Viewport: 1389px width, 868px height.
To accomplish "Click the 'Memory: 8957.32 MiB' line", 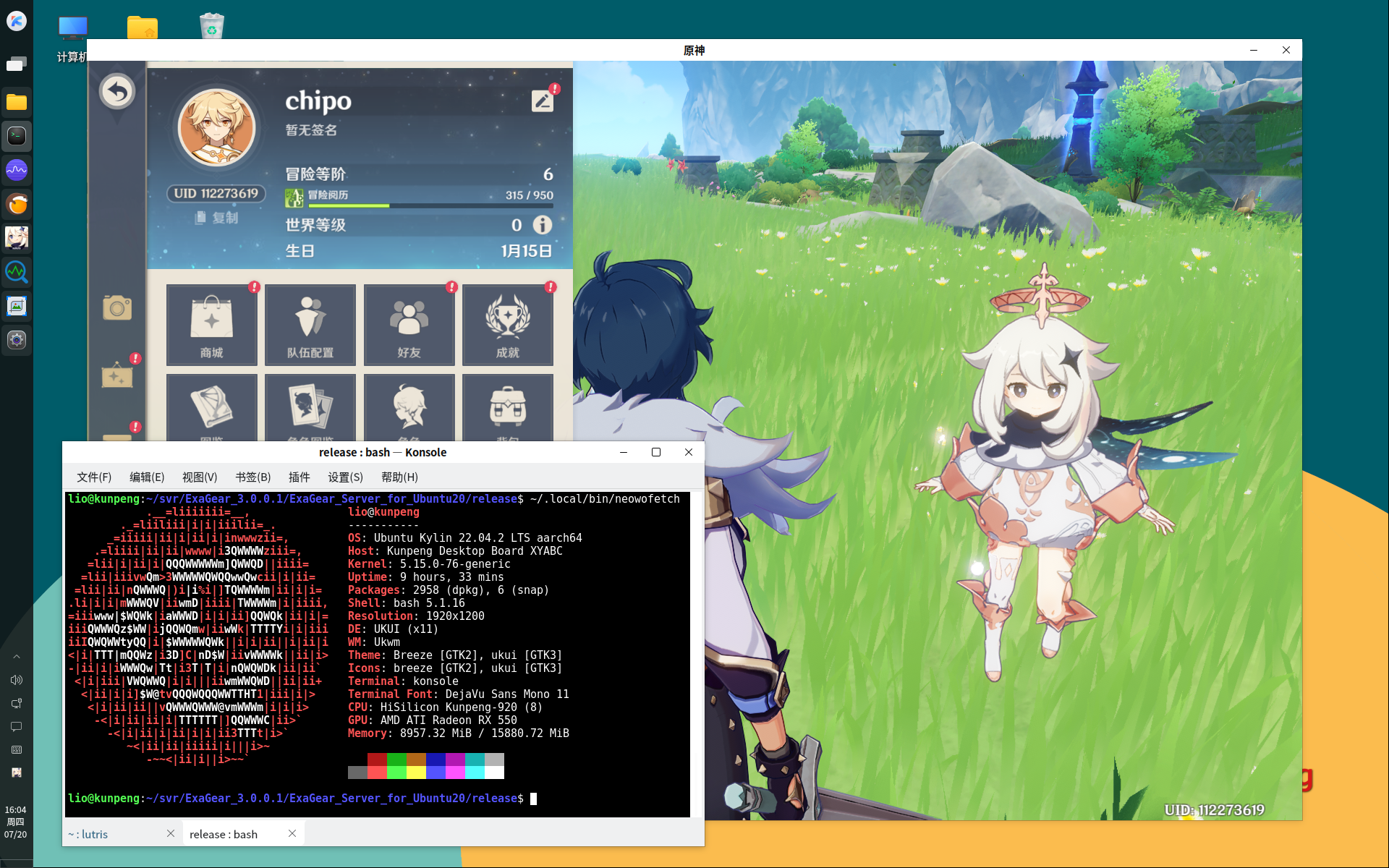I will coord(459,733).
